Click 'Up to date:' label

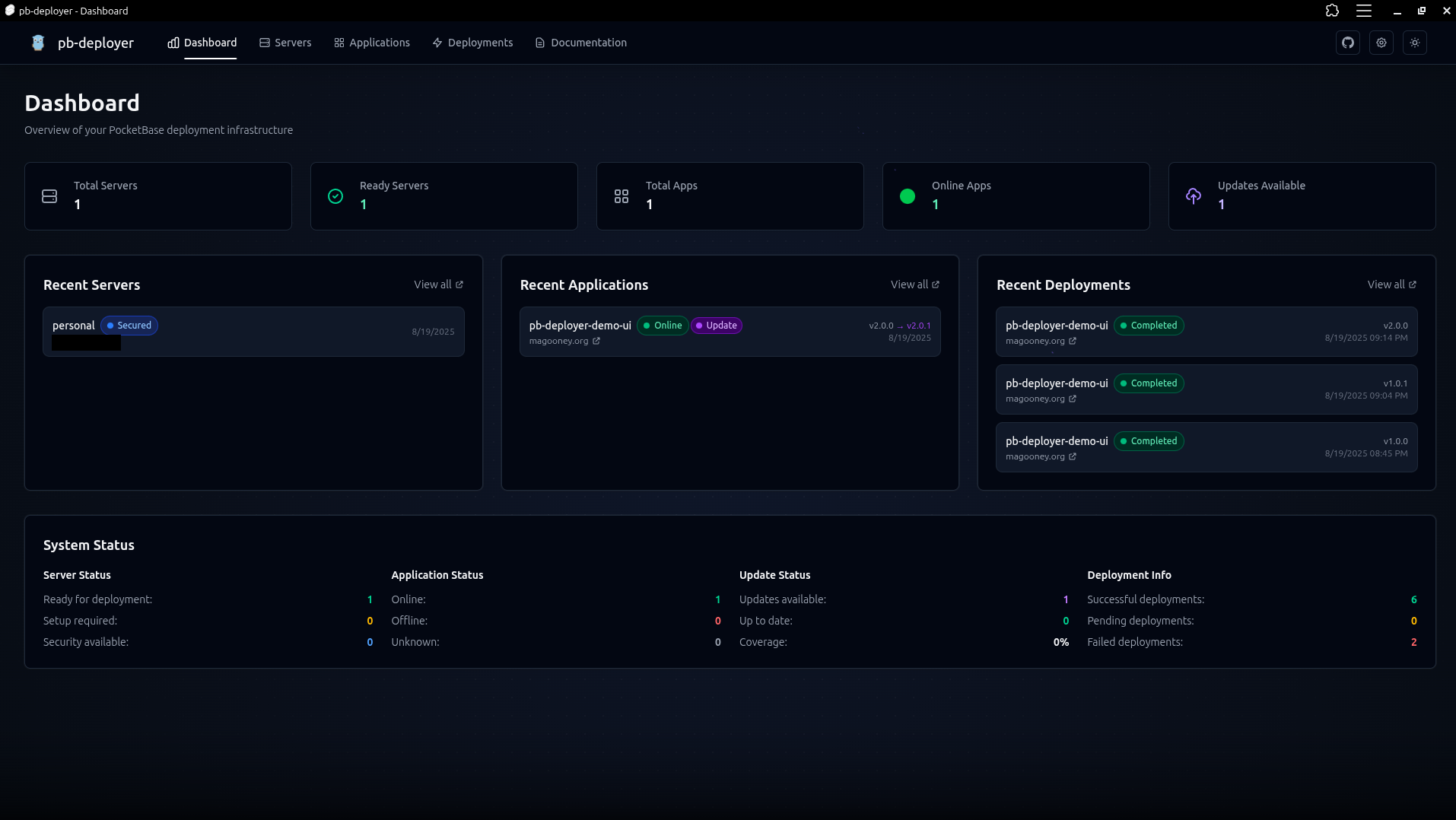(766, 621)
